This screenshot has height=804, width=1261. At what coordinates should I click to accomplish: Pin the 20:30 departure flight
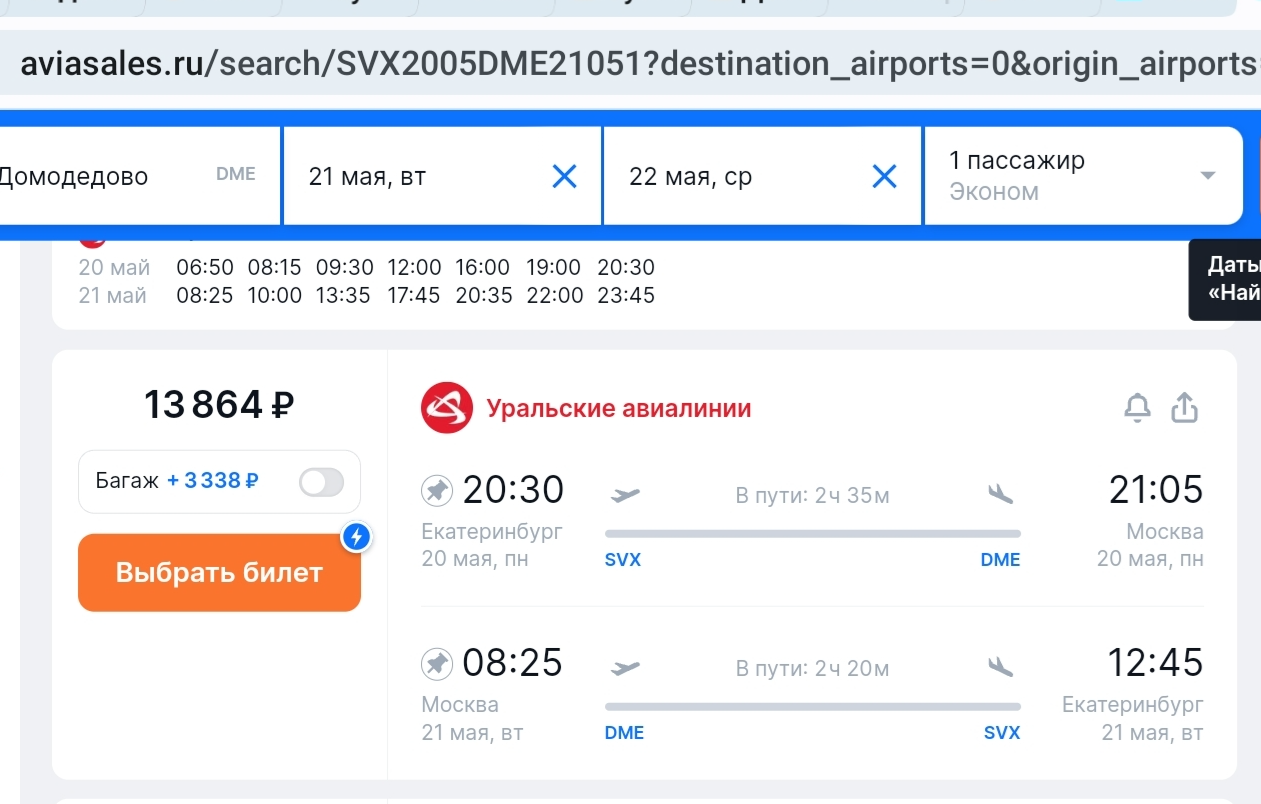tap(437, 491)
